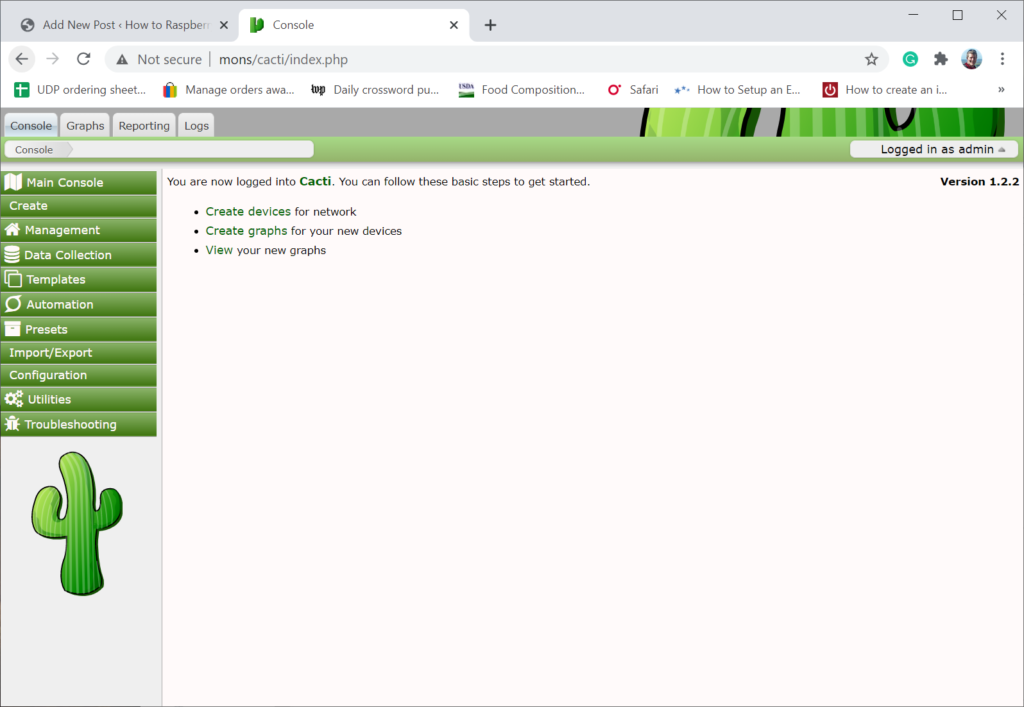Viewport: 1024px width, 707px height.
Task: Expand the Create menu section
Action: pos(79,206)
